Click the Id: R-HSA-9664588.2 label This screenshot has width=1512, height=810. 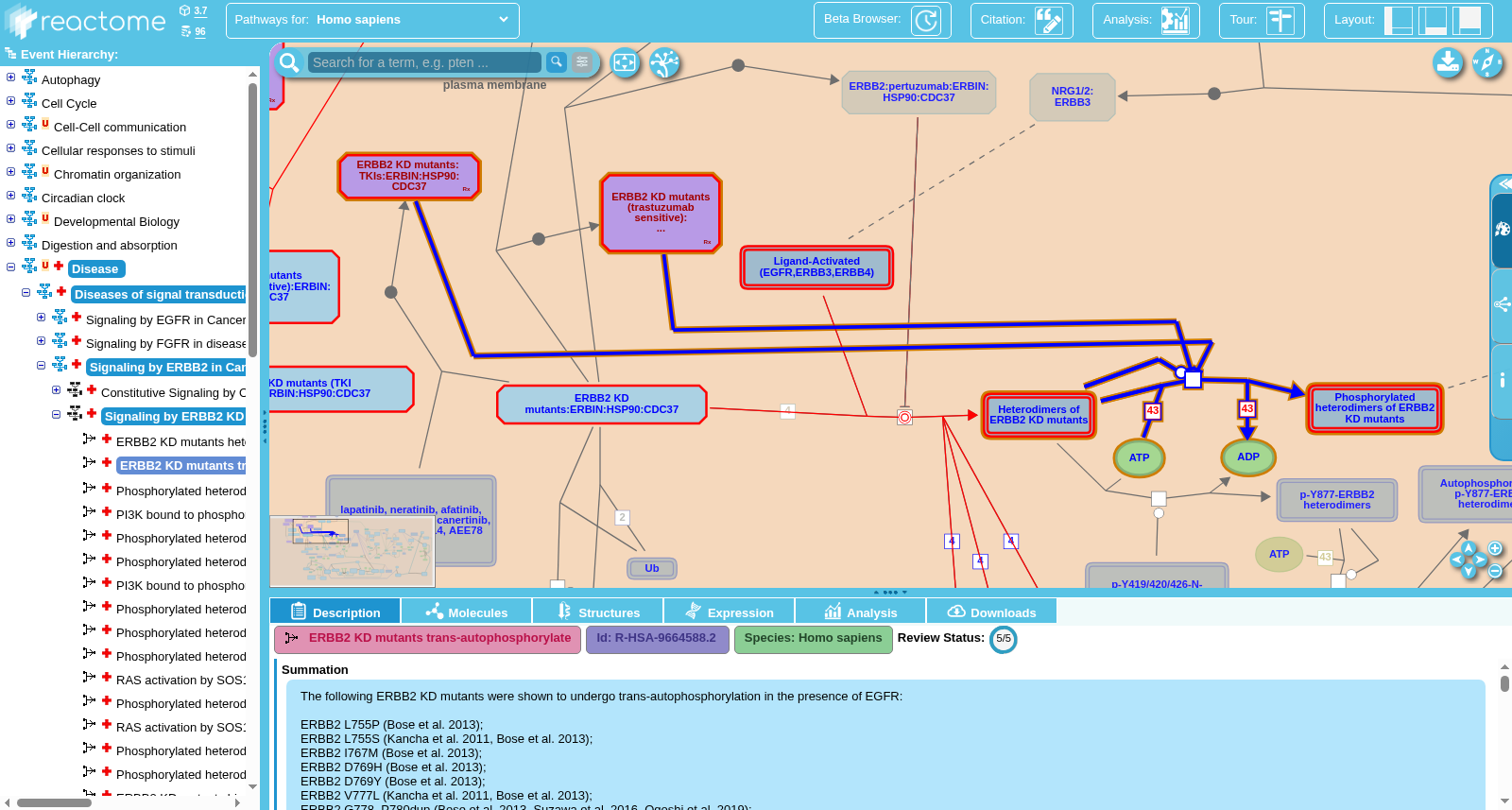pyautogui.click(x=657, y=639)
